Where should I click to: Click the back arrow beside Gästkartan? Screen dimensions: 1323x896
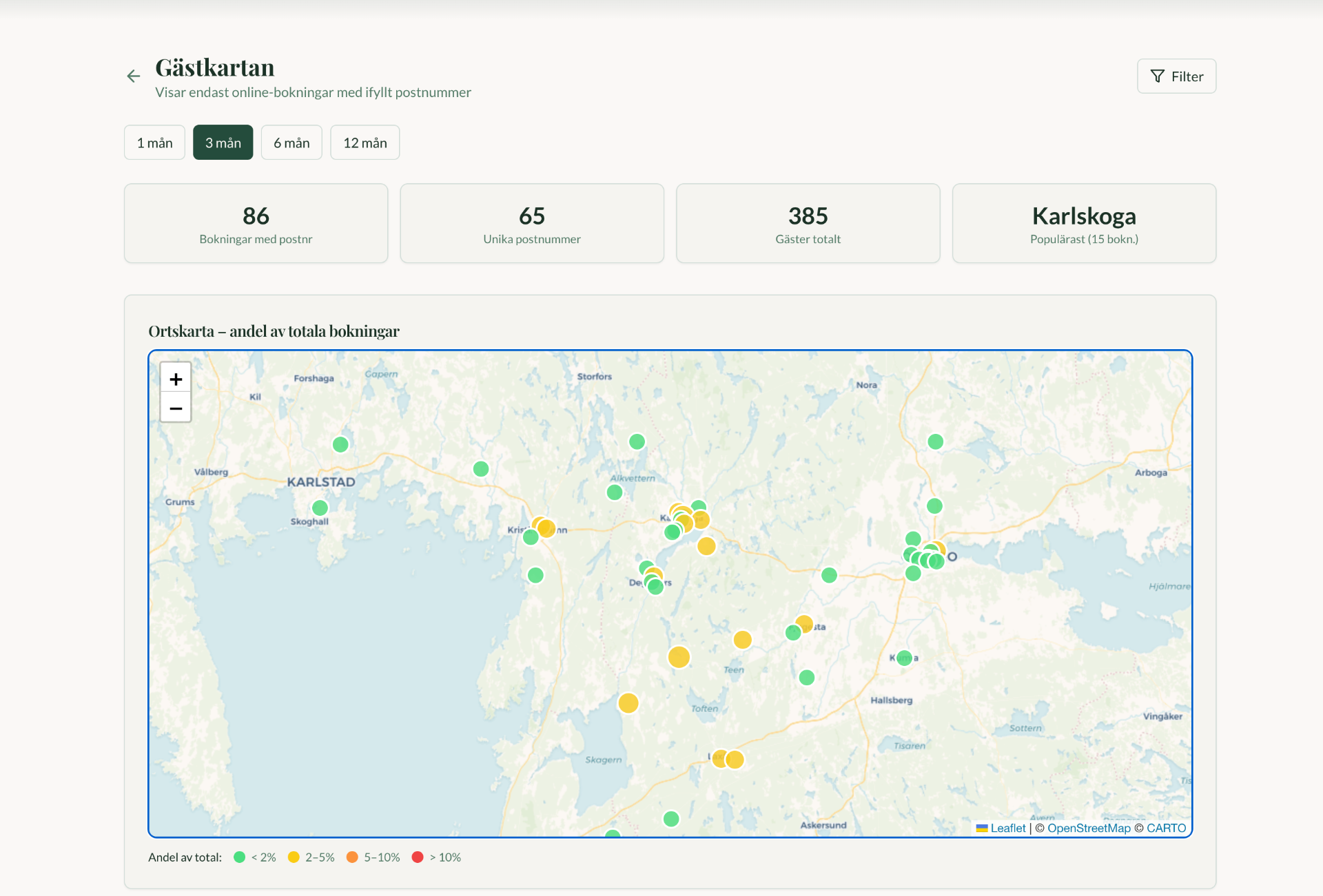tap(133, 76)
